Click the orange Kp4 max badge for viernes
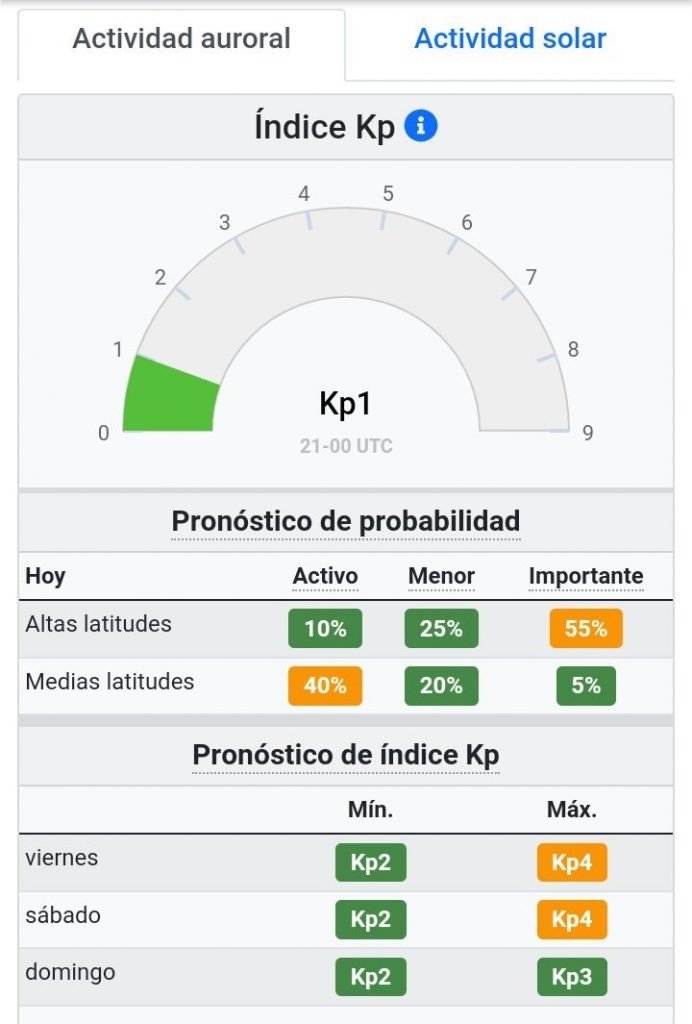Screen dimensions: 692x1024 571,863
